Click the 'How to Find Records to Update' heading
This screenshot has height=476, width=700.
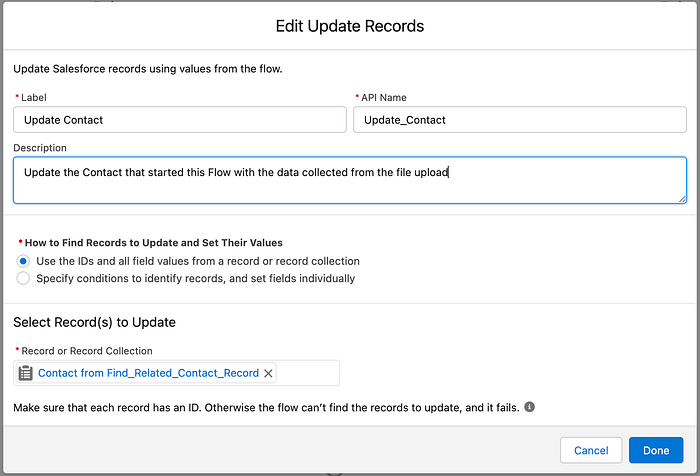154,243
